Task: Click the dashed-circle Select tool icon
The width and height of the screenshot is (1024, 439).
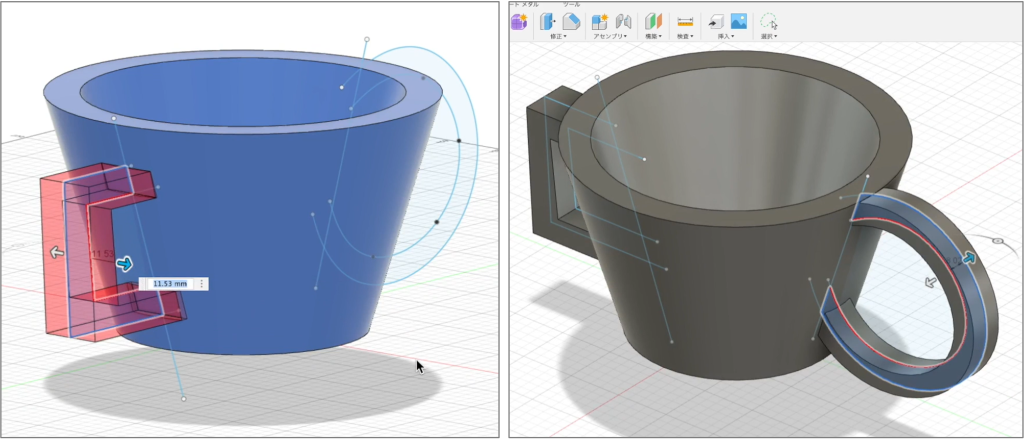Action: (768, 21)
